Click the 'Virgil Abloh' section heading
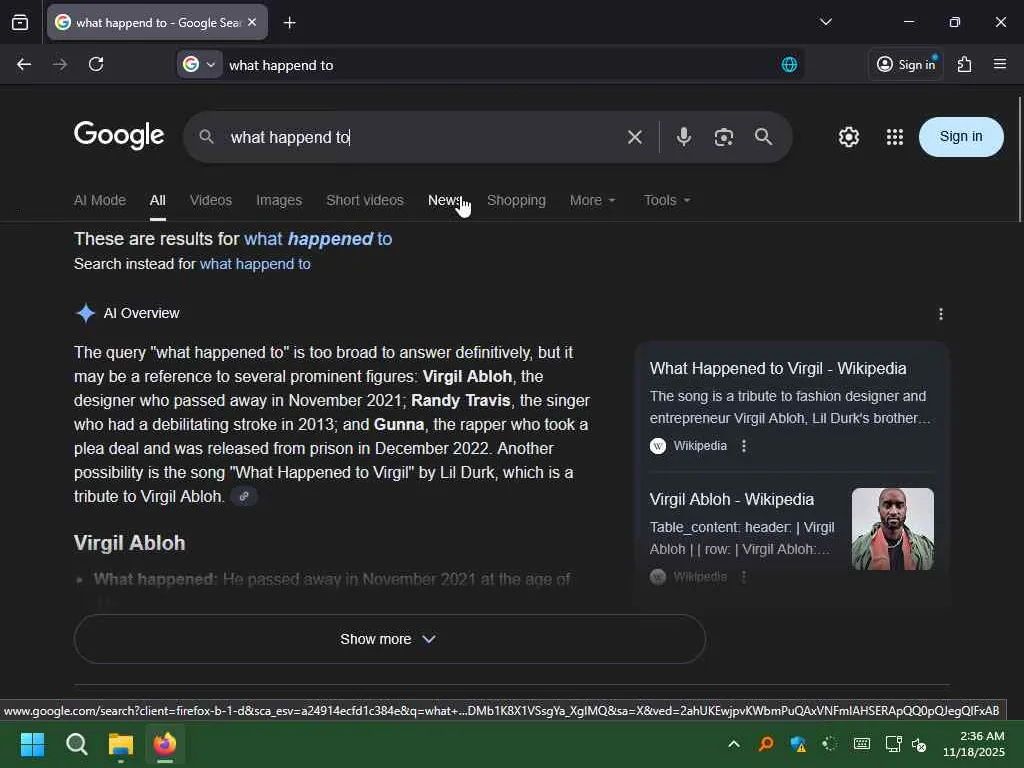1024x768 pixels. click(x=129, y=543)
